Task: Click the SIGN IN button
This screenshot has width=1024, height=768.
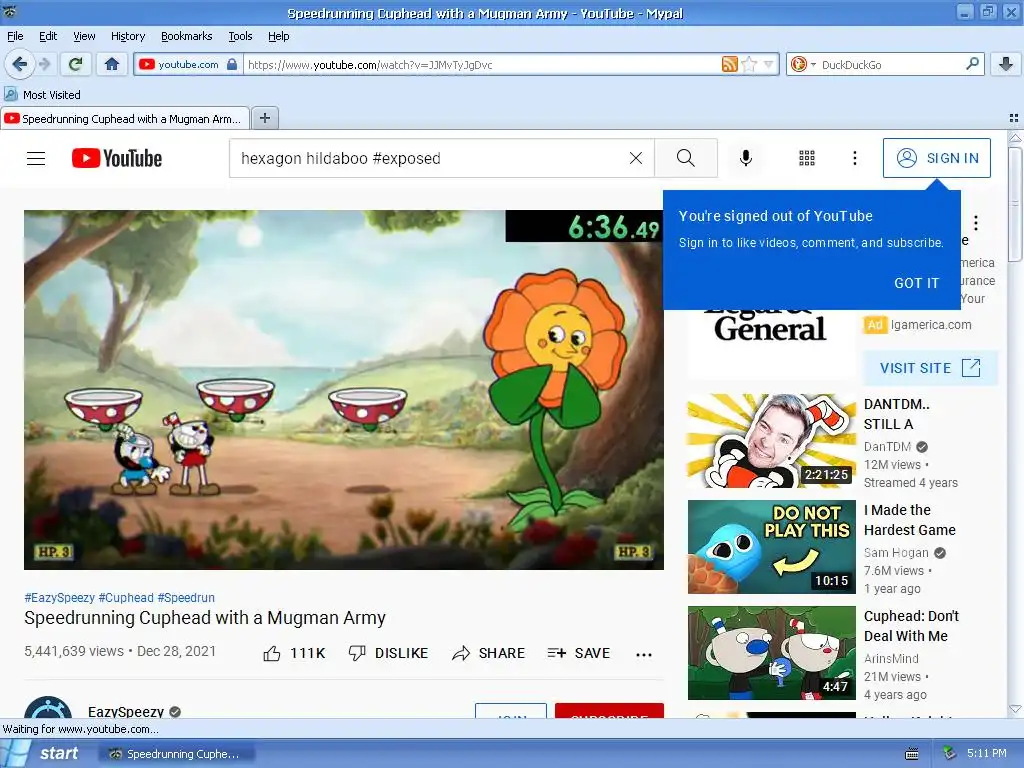Action: tap(936, 158)
